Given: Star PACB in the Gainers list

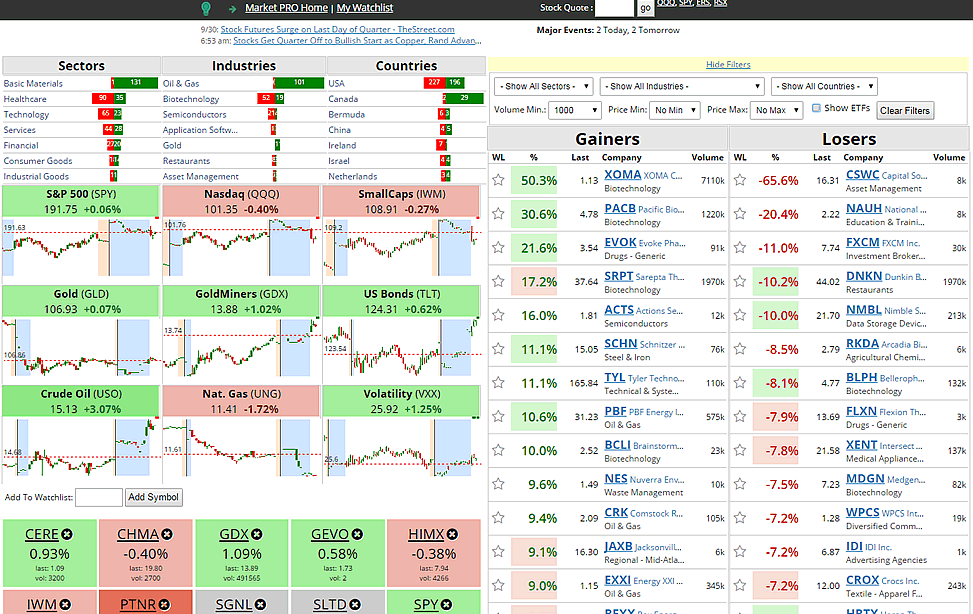Looking at the screenshot, I should (x=498, y=214).
